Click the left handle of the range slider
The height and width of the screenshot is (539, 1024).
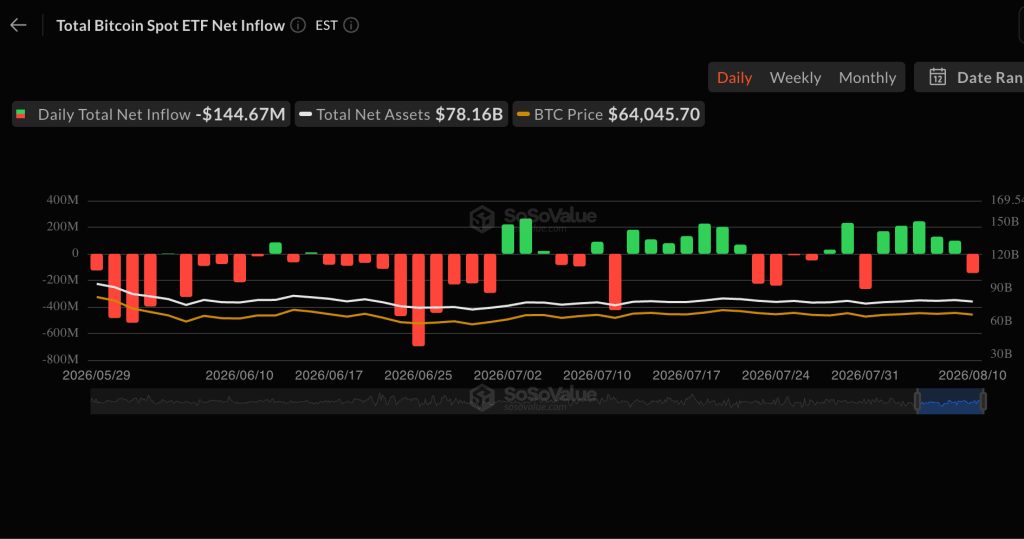click(x=918, y=401)
